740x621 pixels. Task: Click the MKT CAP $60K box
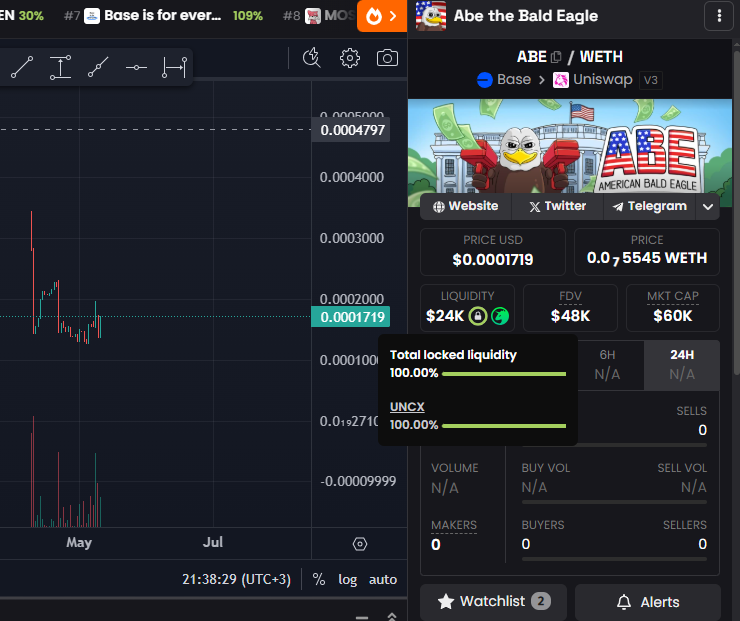point(673,308)
